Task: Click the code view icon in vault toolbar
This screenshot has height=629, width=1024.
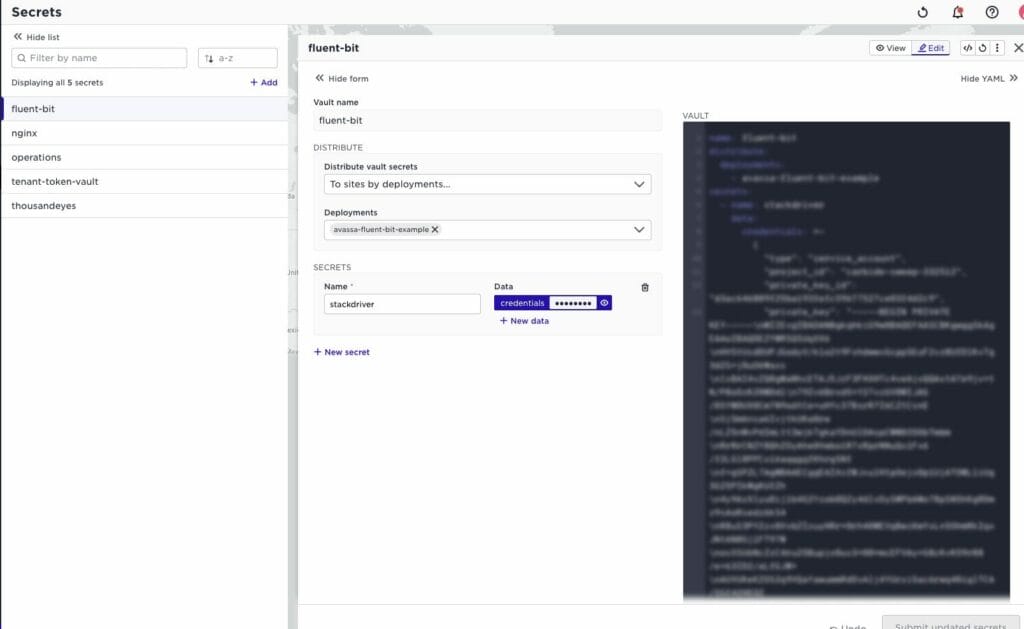Action: tap(967, 48)
